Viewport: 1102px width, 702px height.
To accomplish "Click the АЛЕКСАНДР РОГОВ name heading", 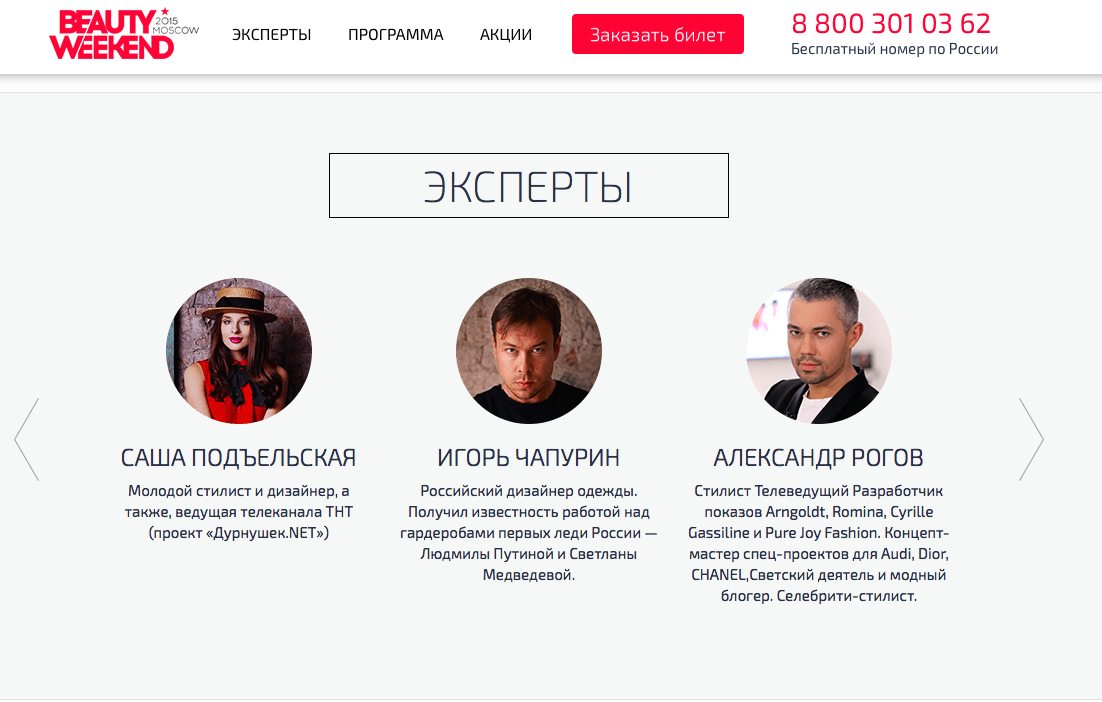I will [x=819, y=458].
